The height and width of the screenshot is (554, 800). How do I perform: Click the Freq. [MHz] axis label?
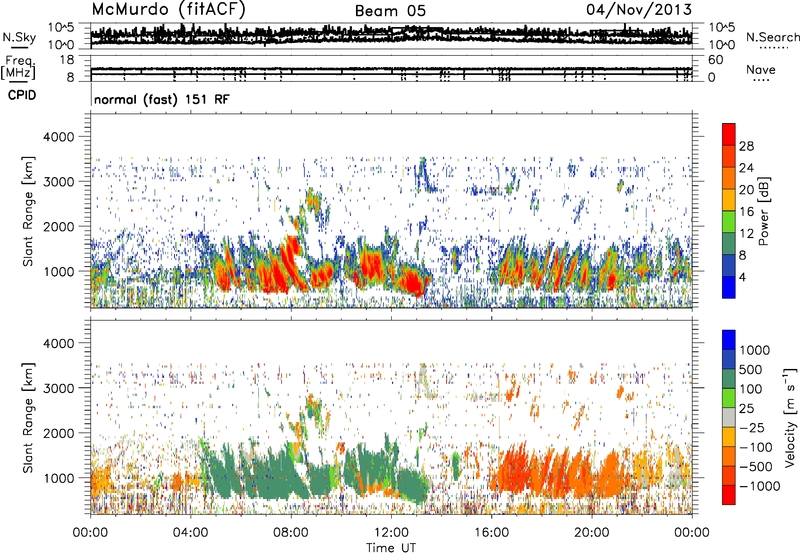[x=19, y=67]
